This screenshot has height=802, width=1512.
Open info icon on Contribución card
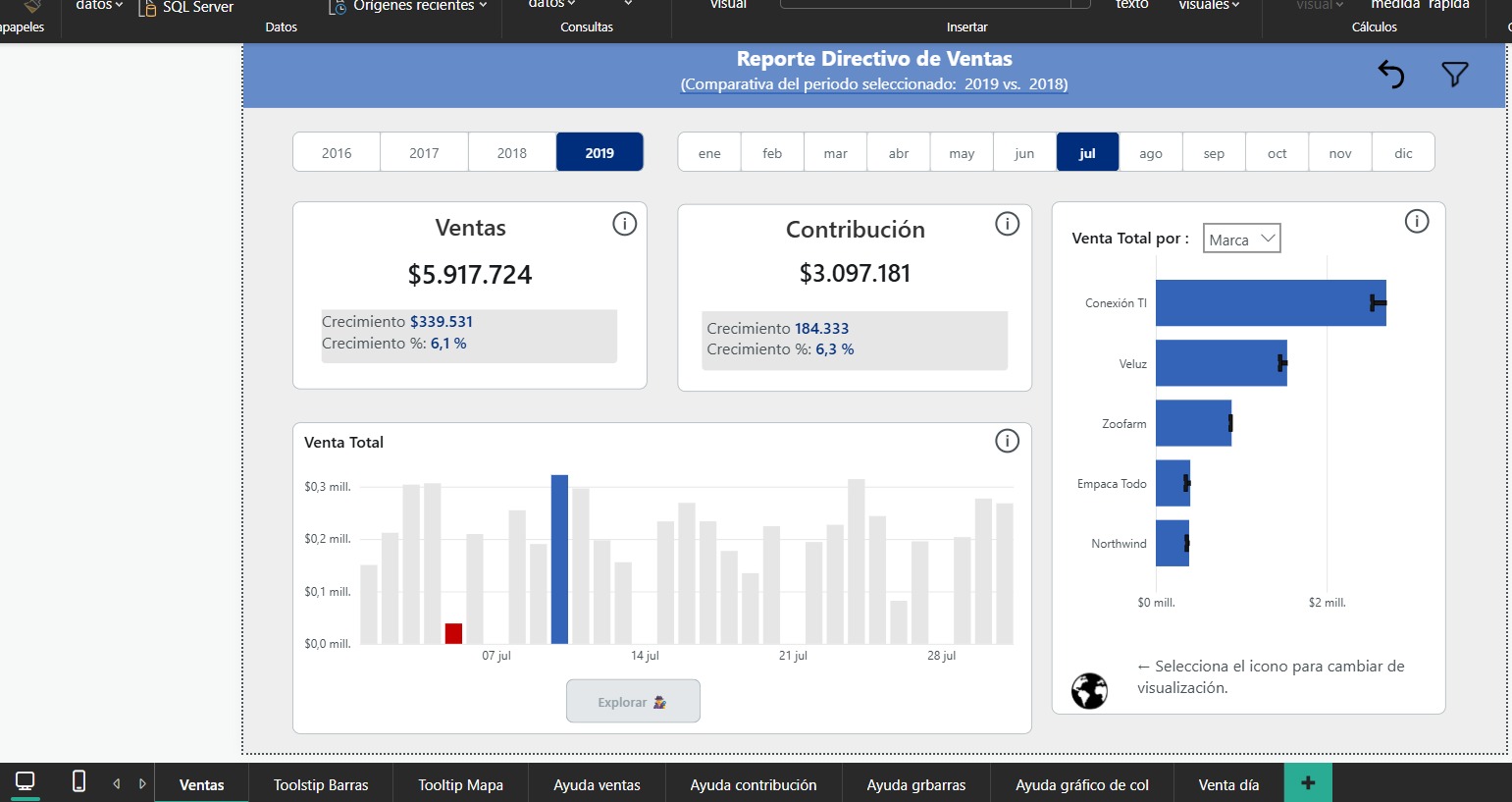(x=1008, y=224)
